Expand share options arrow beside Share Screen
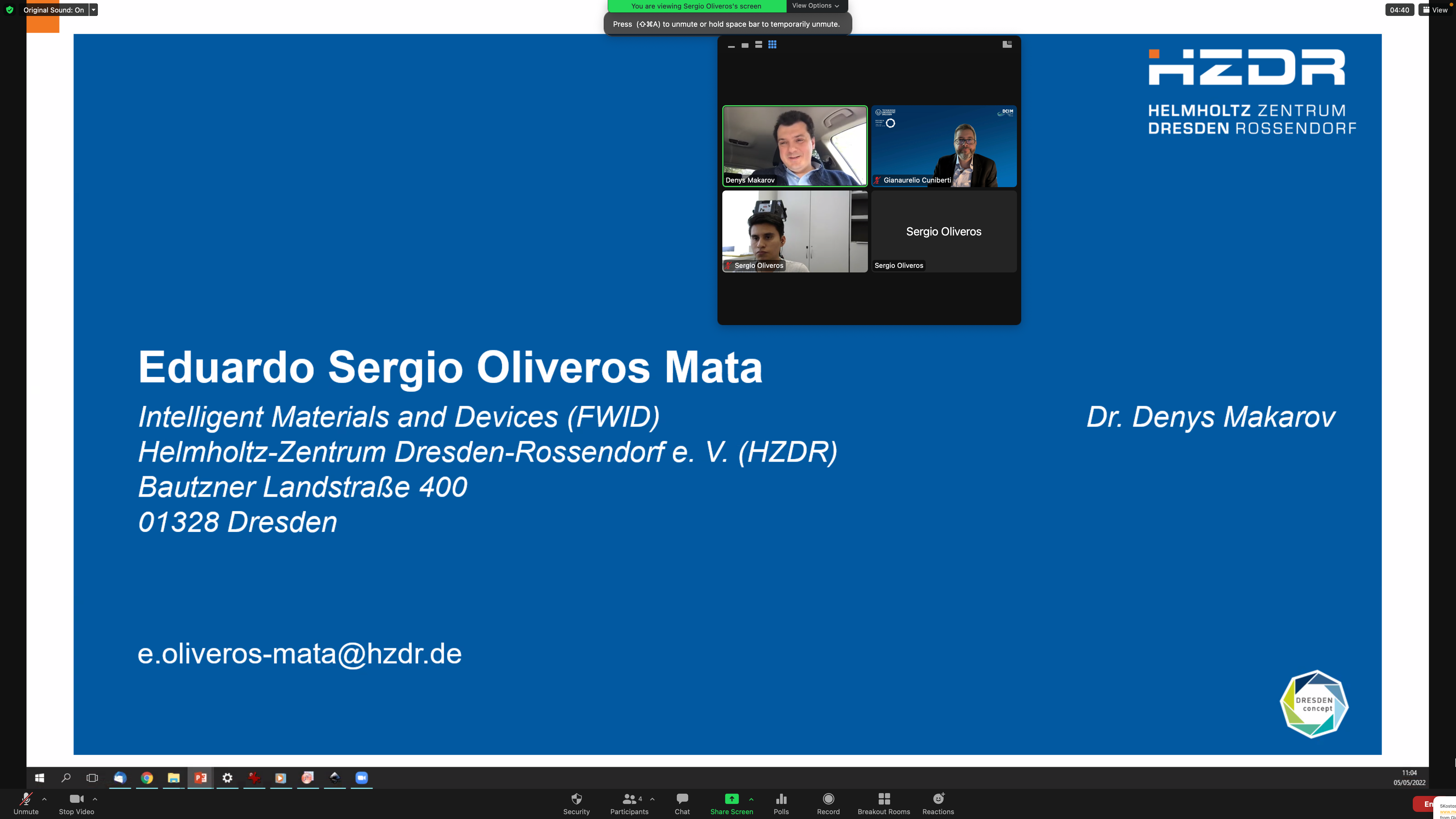 point(751,799)
